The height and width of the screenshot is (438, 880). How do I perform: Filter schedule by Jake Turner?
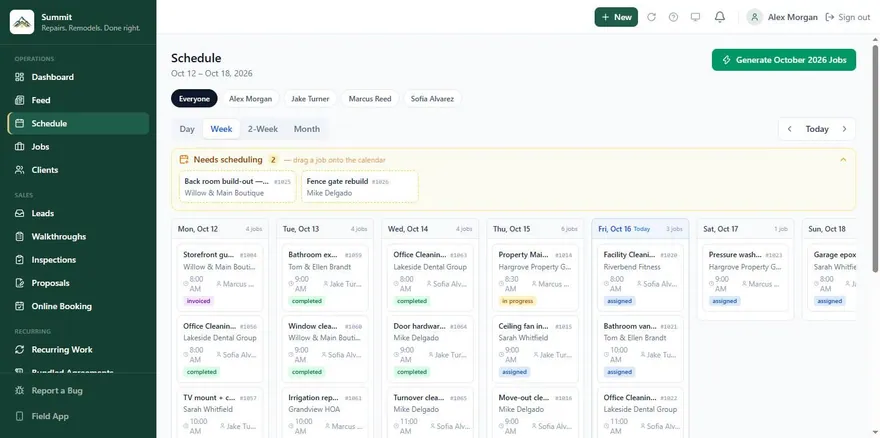coord(310,98)
